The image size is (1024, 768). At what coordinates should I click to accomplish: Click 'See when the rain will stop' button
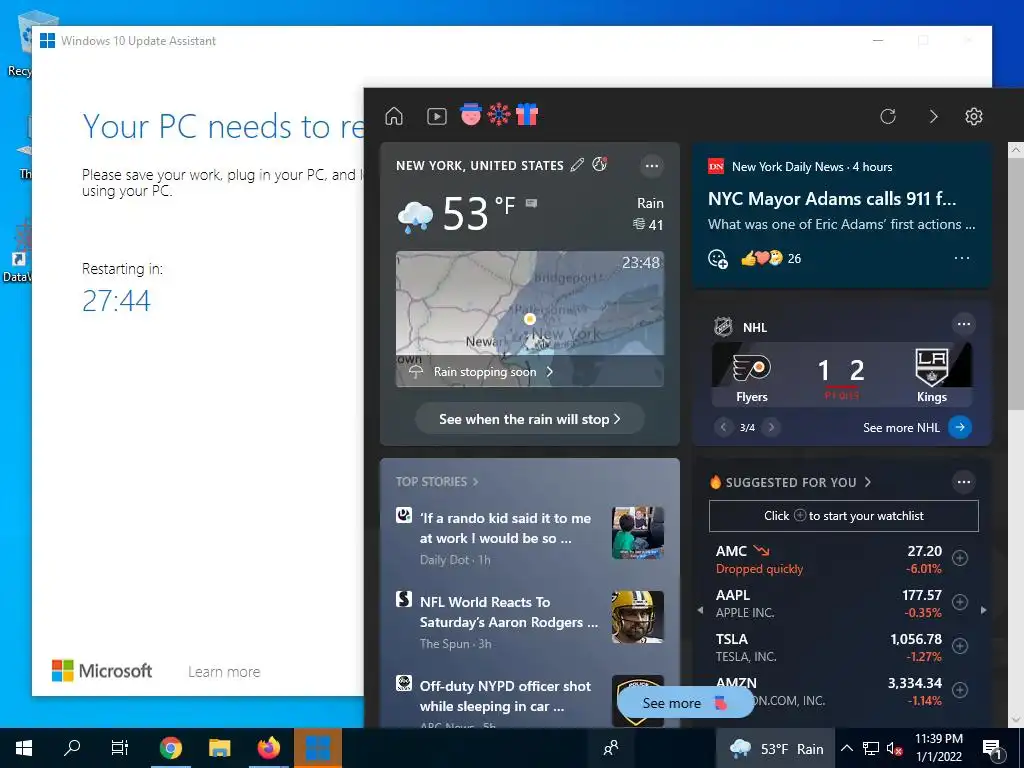click(x=530, y=419)
